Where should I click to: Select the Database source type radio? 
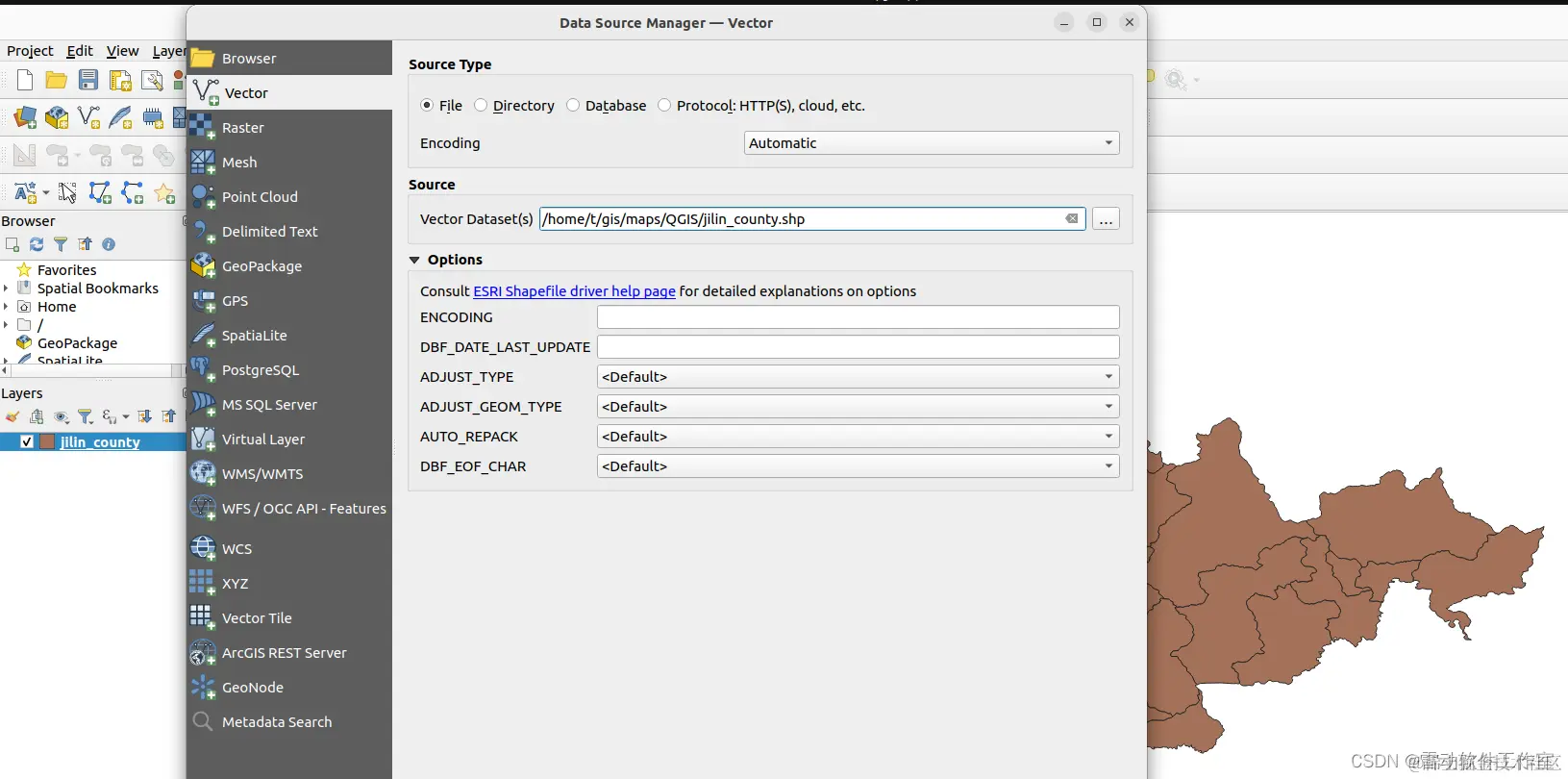[x=573, y=106]
